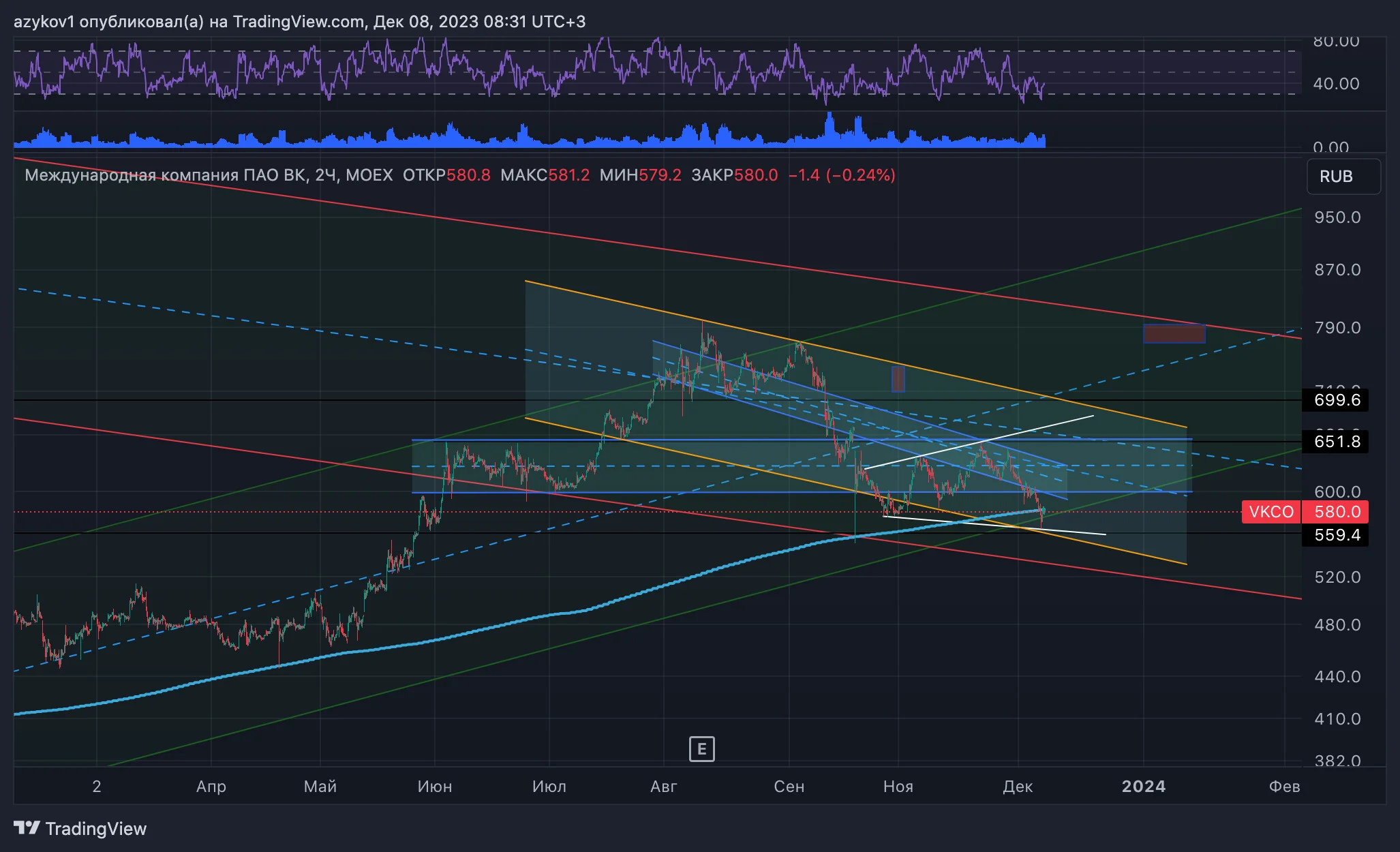This screenshot has width=1400, height=852.
Task: Click the 2024 label on time axis
Action: (1144, 787)
